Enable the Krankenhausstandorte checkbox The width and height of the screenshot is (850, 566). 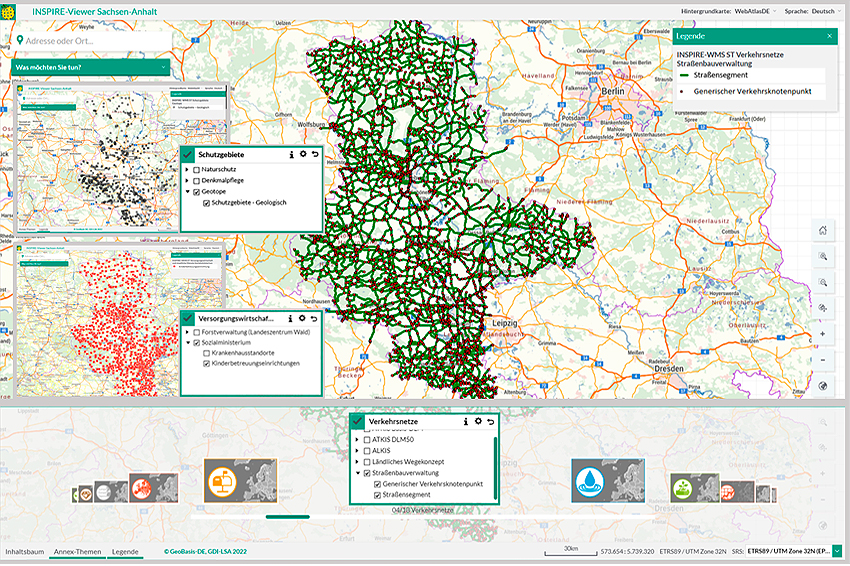click(207, 353)
